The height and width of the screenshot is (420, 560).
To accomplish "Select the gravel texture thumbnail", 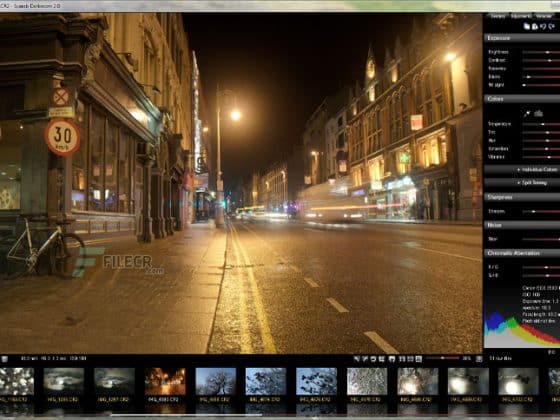I will point(367,381).
